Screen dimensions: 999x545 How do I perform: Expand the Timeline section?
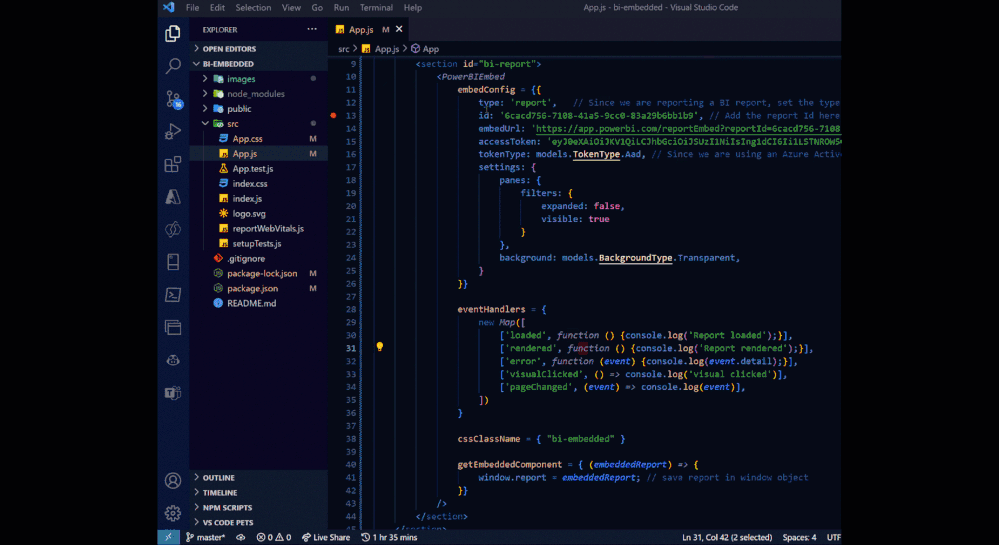[x=259, y=493]
